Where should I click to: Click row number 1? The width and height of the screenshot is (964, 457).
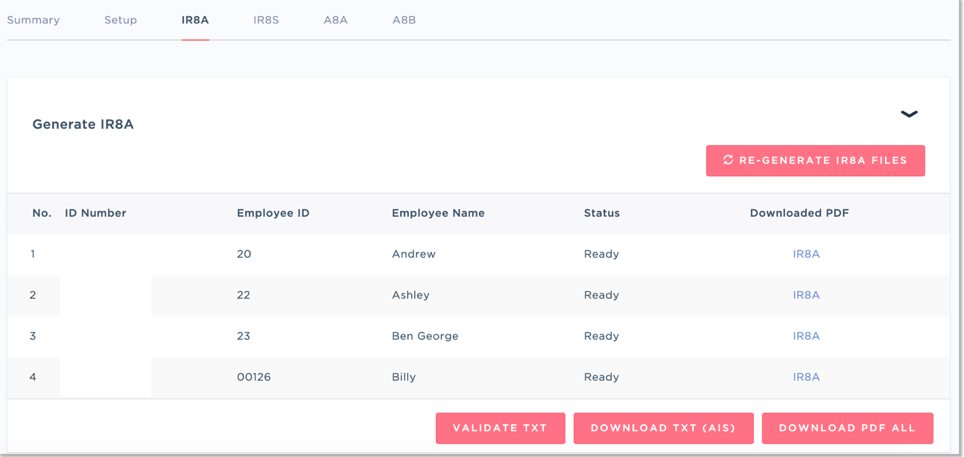[33, 254]
